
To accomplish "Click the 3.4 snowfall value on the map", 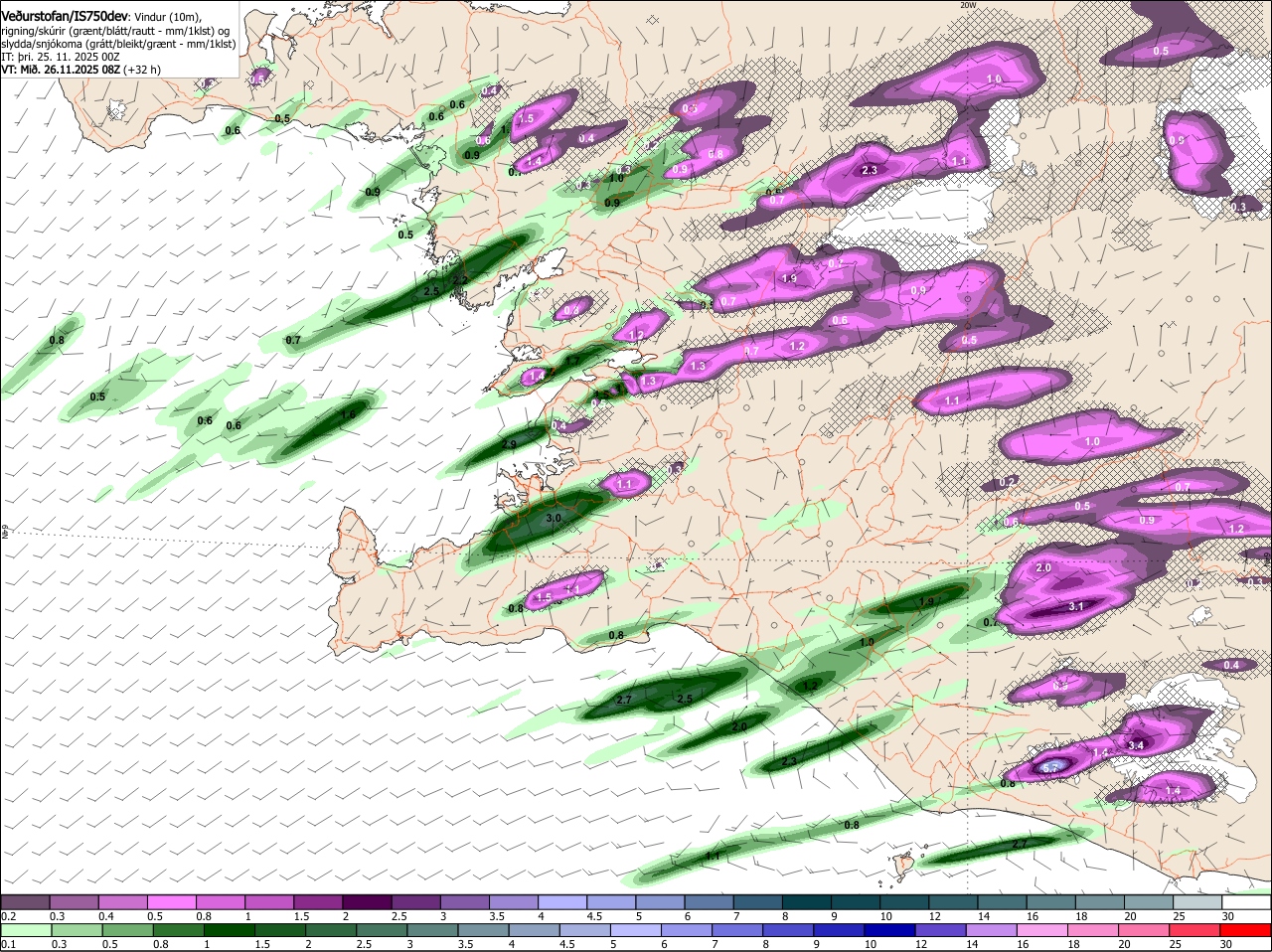I will 1138,744.
